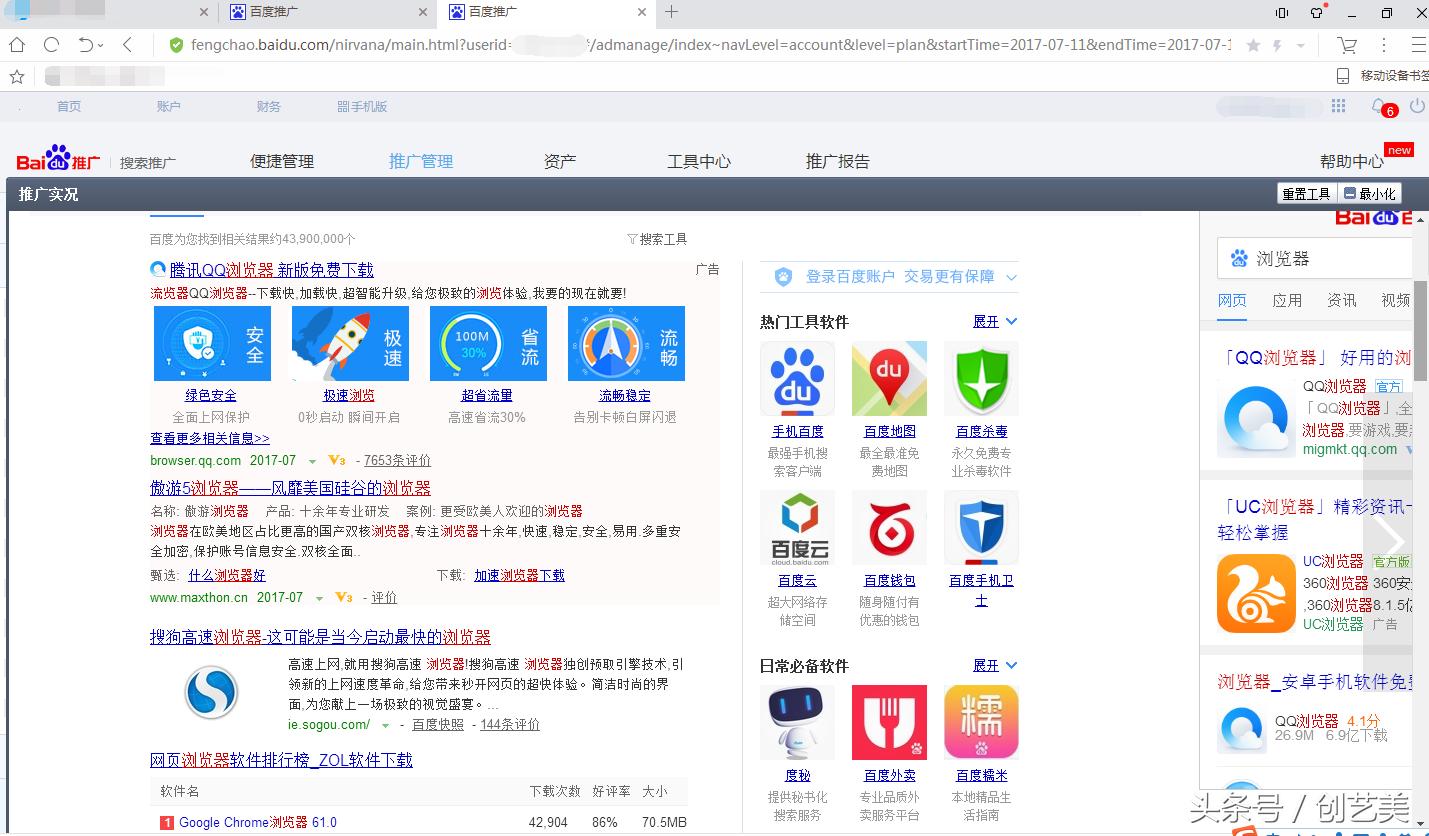Open the 百度糯米 app icon
1429x836 pixels.
coord(981,722)
